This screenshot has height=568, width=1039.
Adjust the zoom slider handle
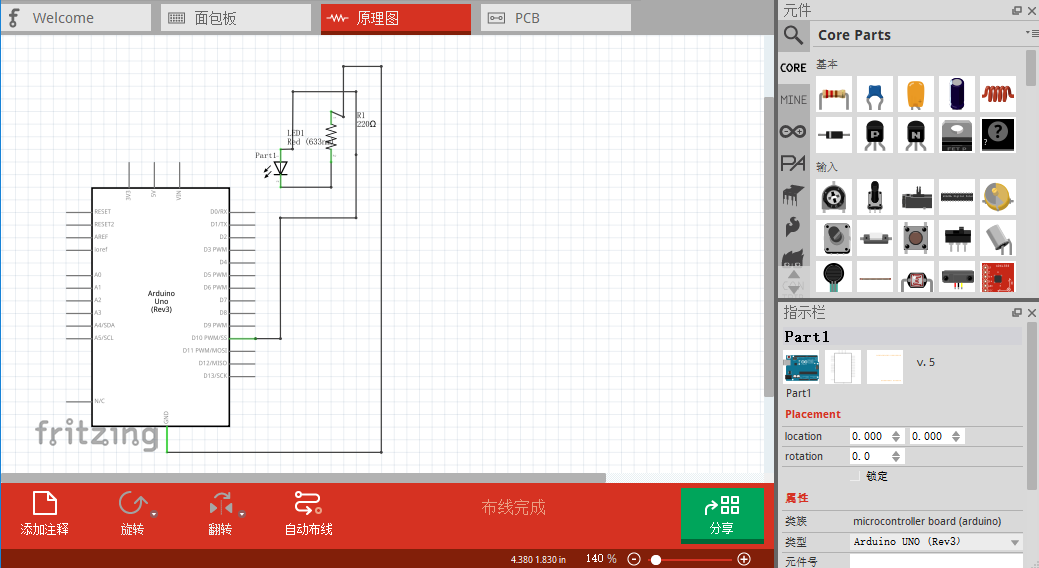[x=656, y=560]
